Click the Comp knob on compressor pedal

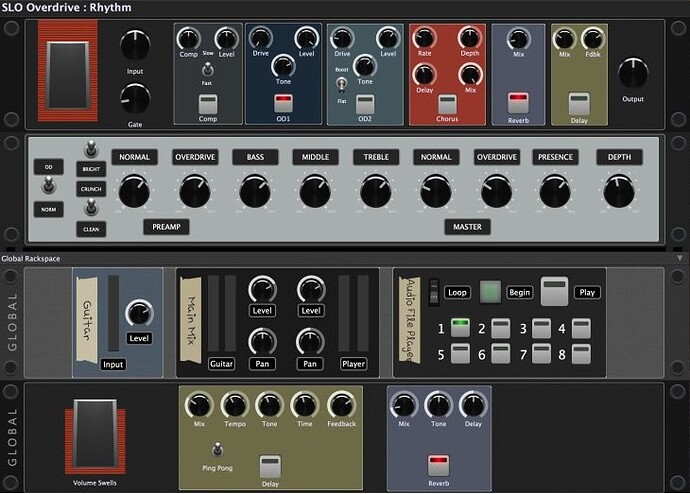click(189, 38)
